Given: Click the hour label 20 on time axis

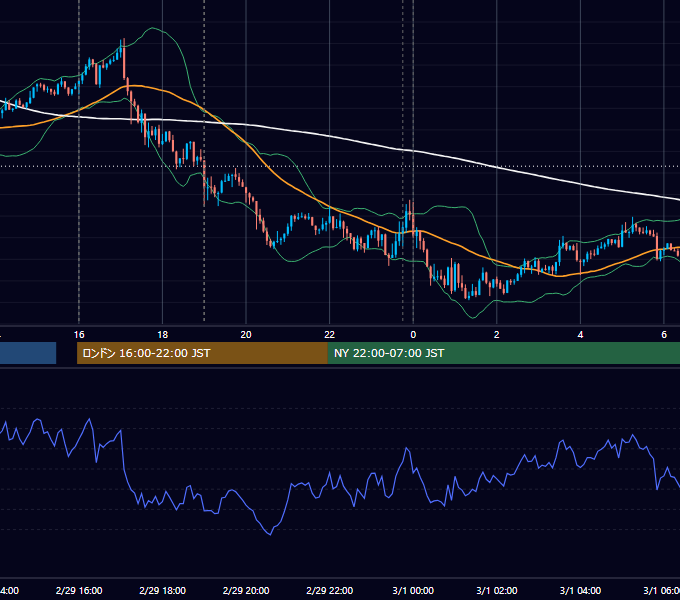Looking at the screenshot, I should point(246,335).
